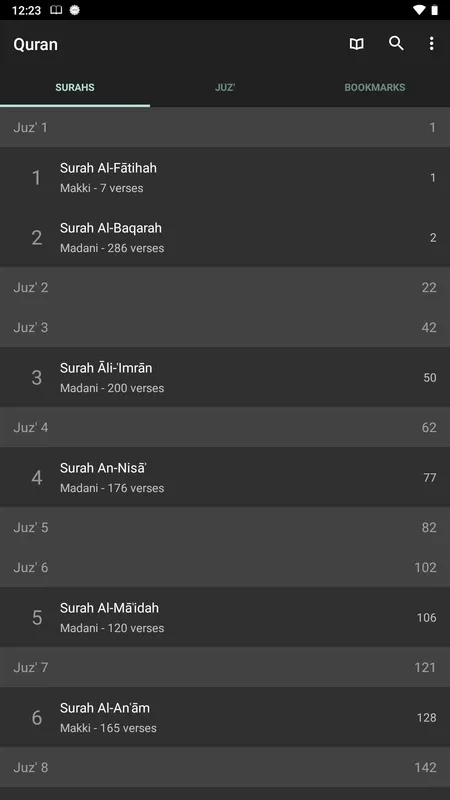
Task: Switch to the Bookmarks tab
Action: pyautogui.click(x=375, y=87)
